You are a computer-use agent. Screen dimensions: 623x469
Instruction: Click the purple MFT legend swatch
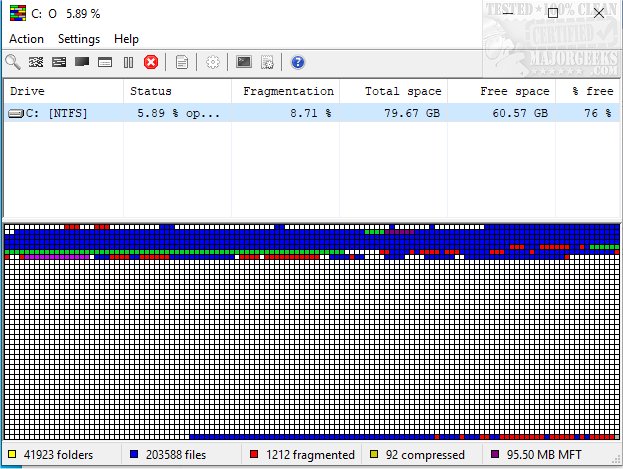tap(495, 455)
